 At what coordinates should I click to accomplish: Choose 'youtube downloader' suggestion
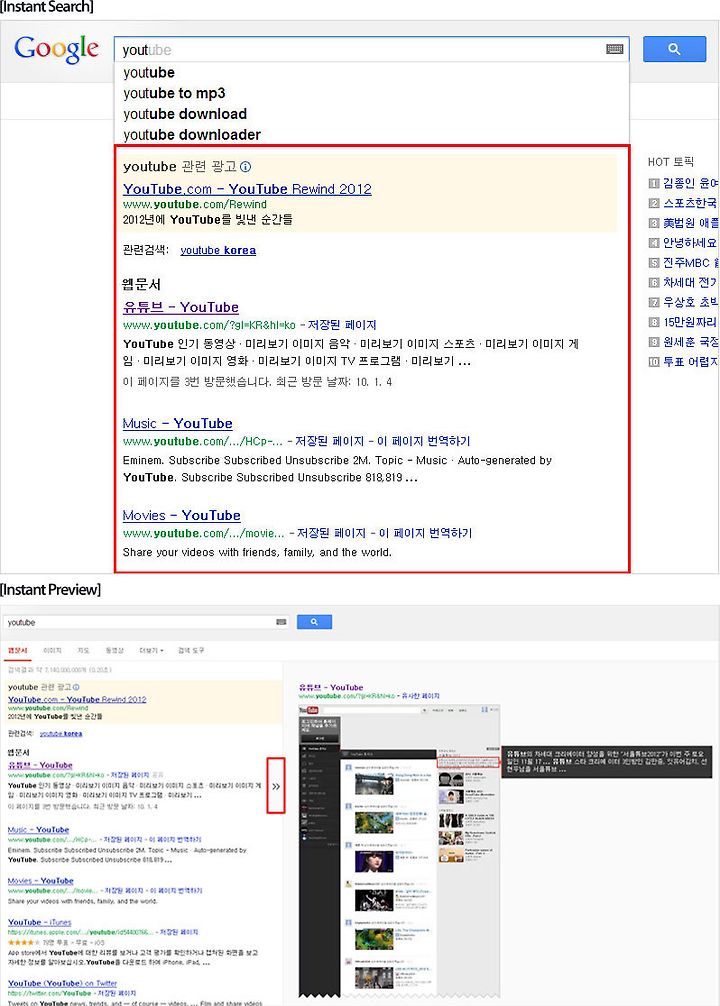(x=192, y=135)
